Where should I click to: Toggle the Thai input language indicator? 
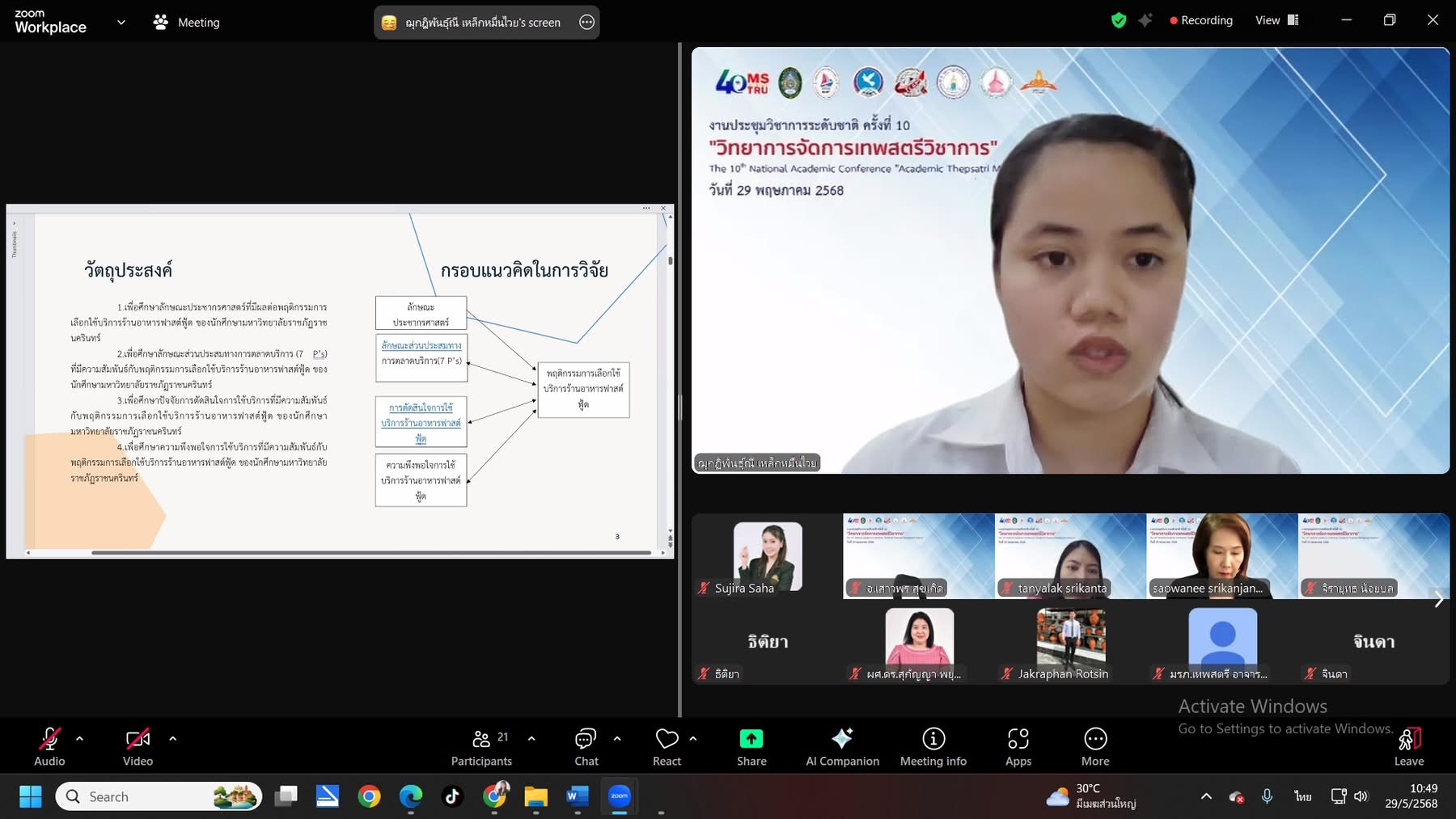click(x=1302, y=796)
